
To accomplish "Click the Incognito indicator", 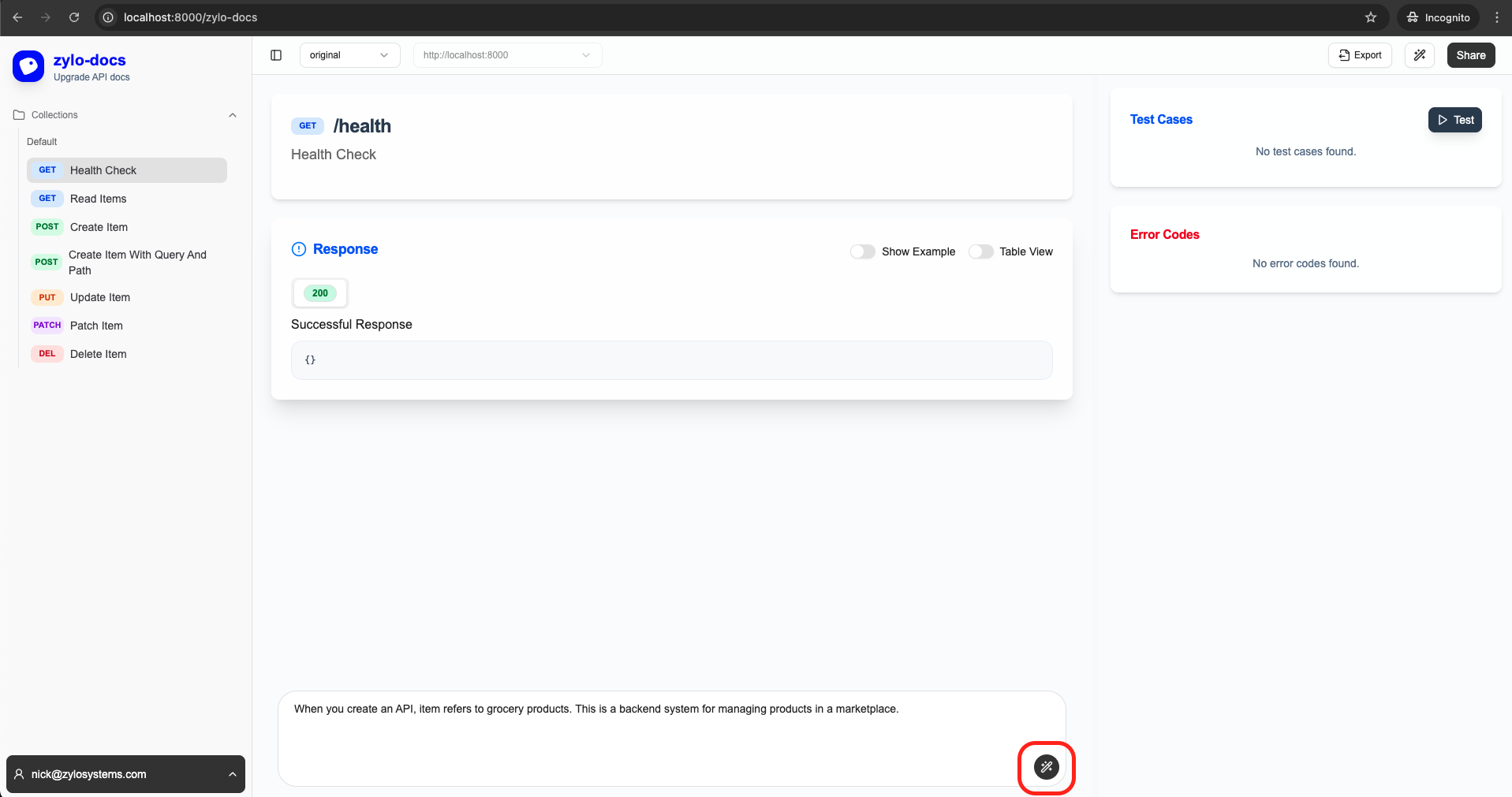I will [1439, 17].
